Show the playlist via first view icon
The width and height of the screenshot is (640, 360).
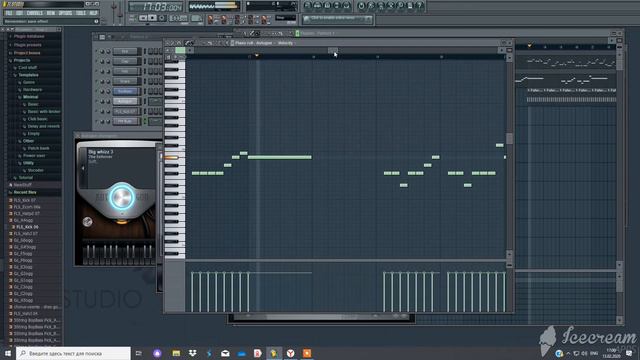click(x=308, y=6)
